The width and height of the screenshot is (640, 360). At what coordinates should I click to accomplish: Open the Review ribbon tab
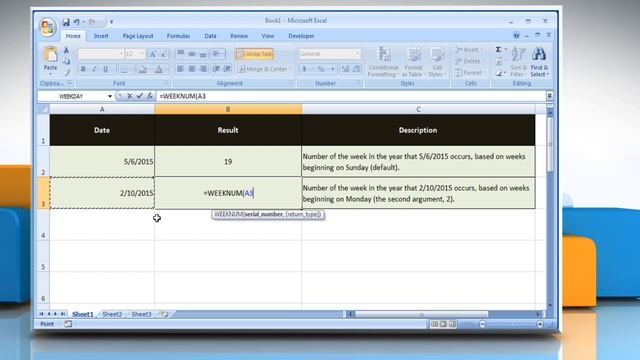click(x=239, y=36)
